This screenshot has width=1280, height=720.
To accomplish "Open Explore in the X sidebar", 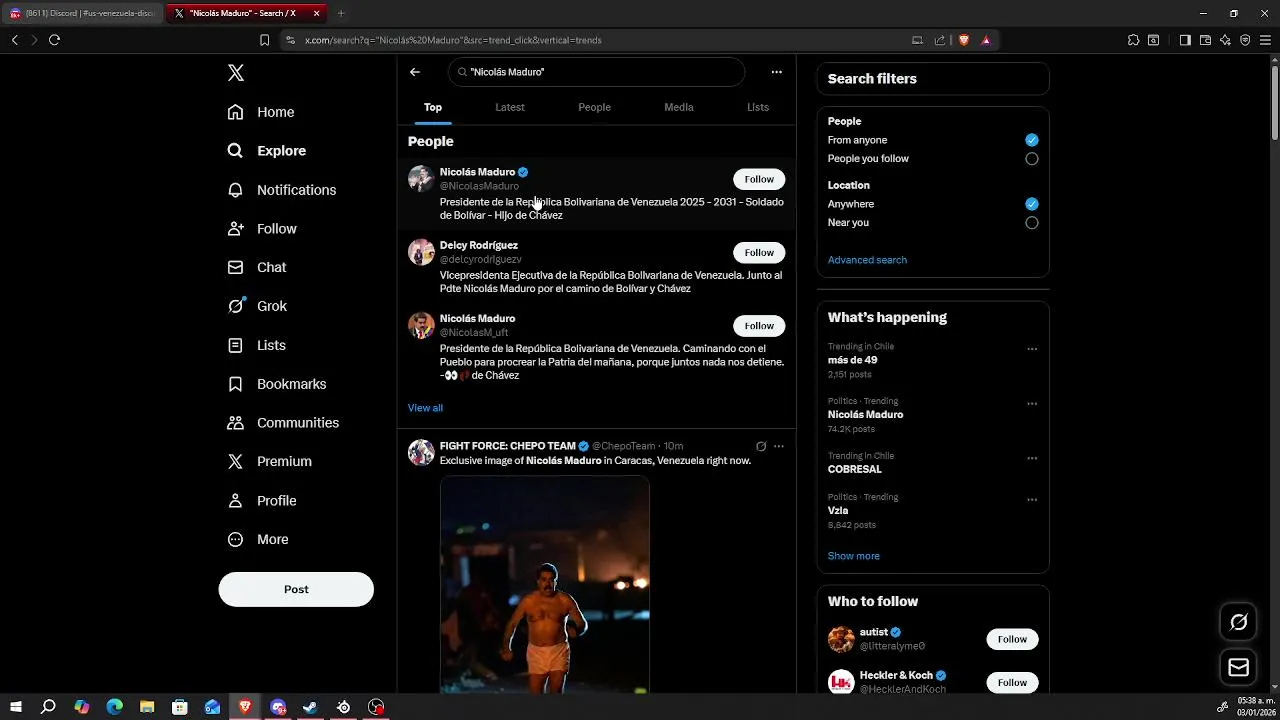I will 267,151.
